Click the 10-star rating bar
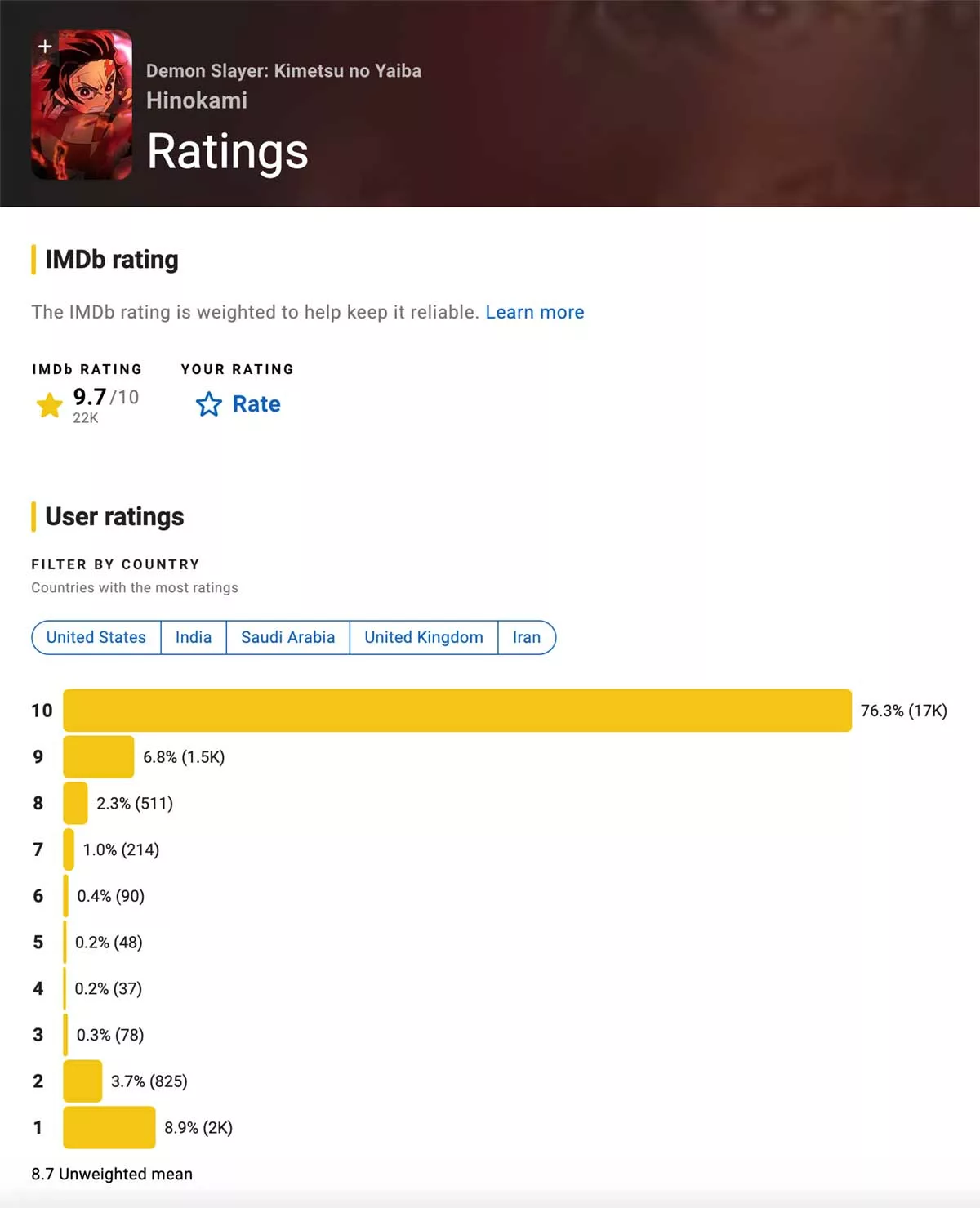The width and height of the screenshot is (980, 1208). pos(457,711)
